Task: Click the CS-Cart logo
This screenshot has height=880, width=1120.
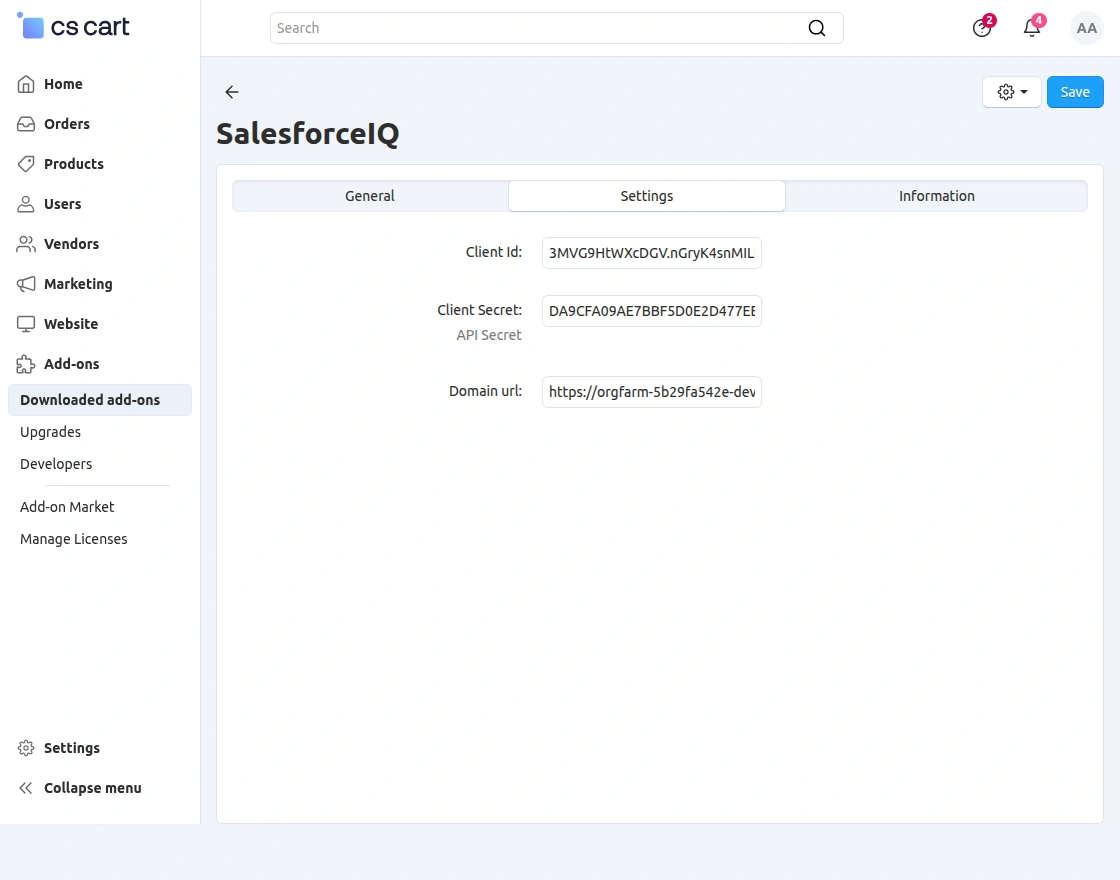Action: [x=74, y=27]
